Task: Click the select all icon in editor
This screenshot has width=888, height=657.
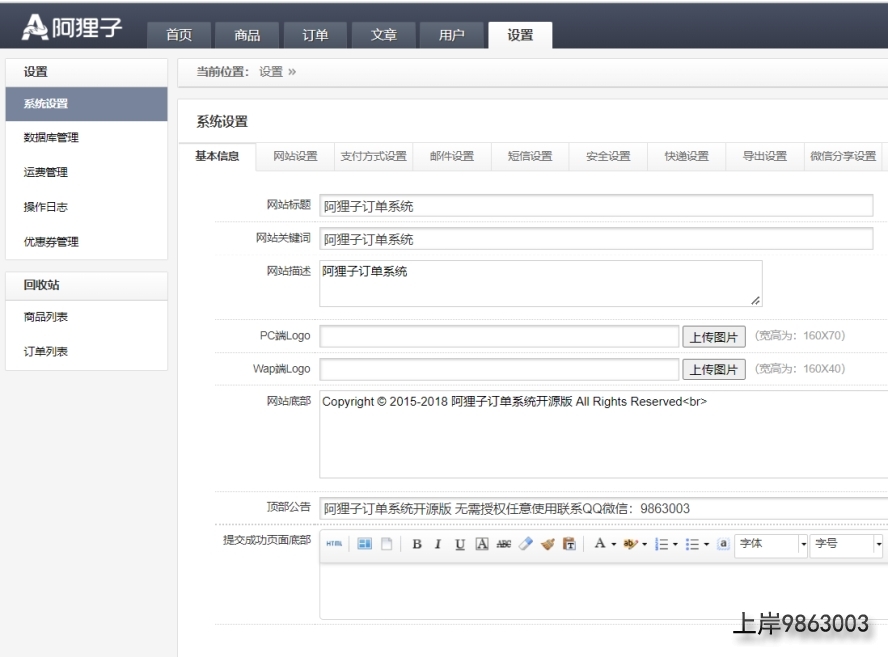Action: click(x=723, y=544)
